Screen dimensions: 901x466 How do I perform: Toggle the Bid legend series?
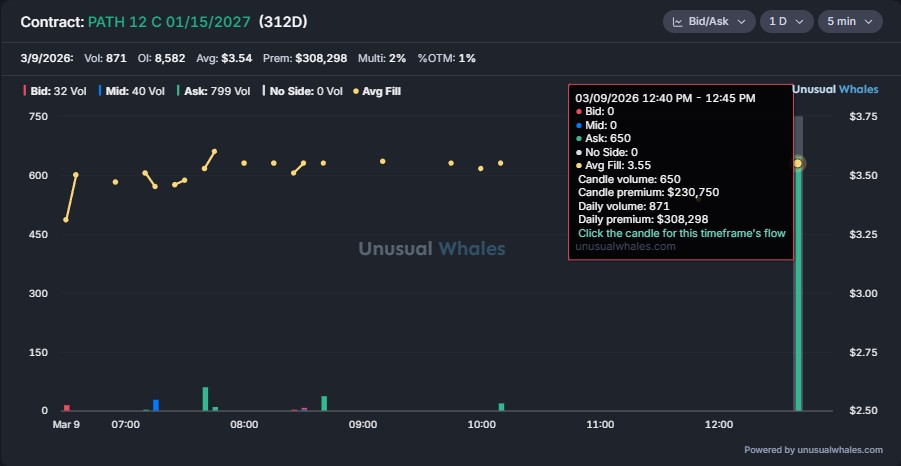coord(55,91)
